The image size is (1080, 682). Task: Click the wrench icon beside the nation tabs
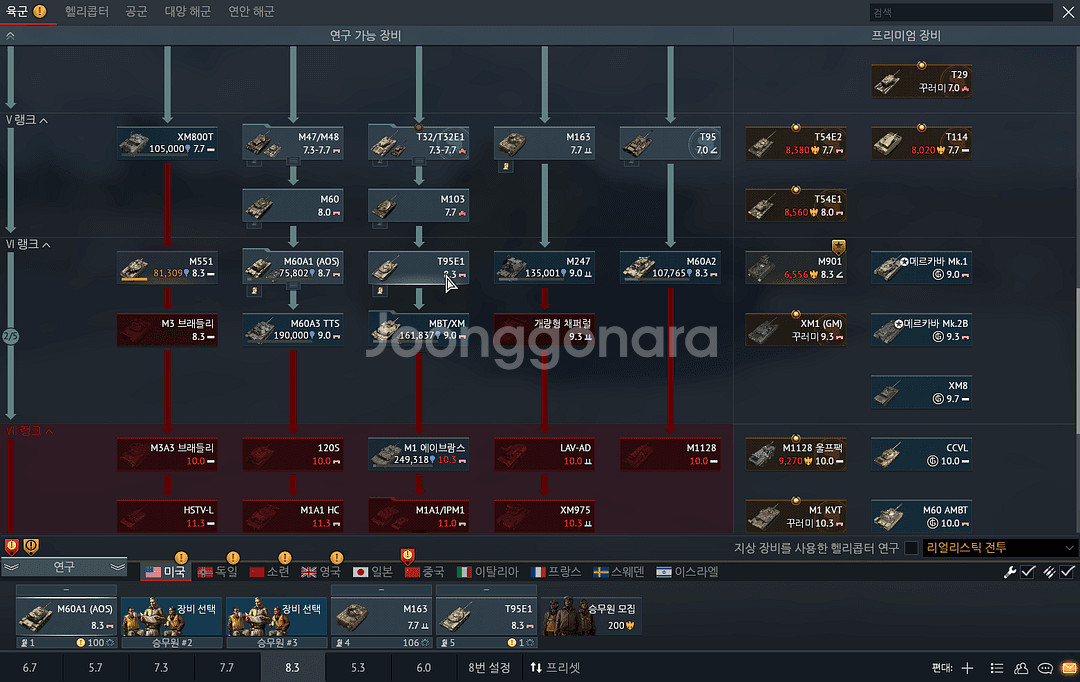[x=1010, y=572]
